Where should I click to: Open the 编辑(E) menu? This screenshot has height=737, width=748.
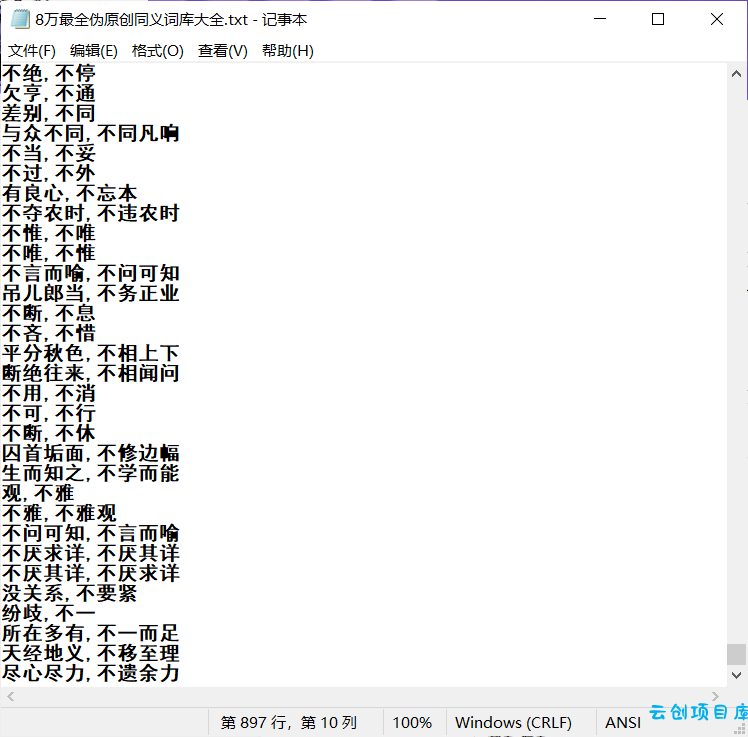pos(94,51)
